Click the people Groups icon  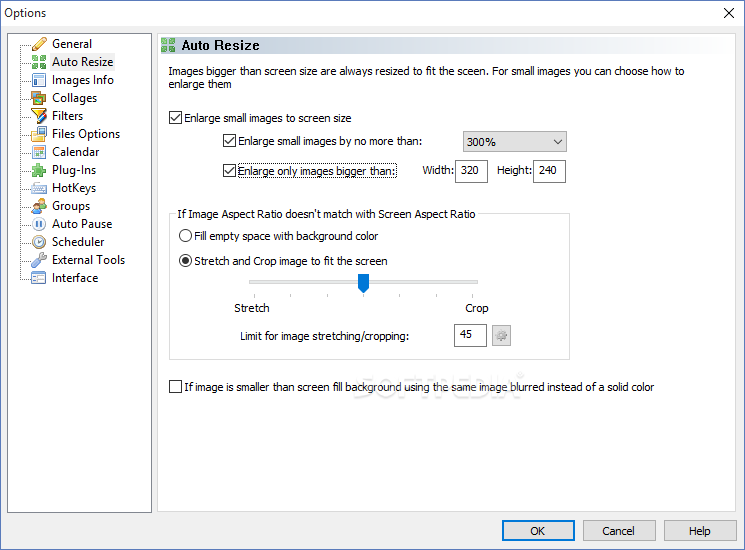(39, 206)
